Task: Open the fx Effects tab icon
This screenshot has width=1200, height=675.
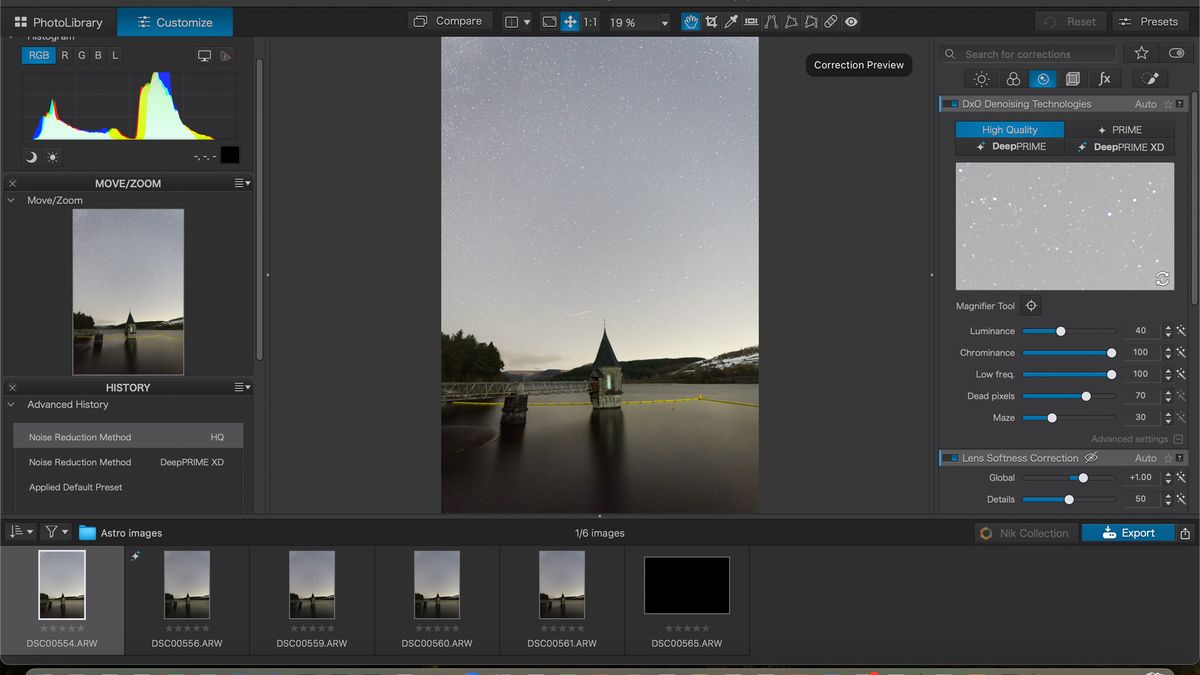Action: pos(1104,79)
